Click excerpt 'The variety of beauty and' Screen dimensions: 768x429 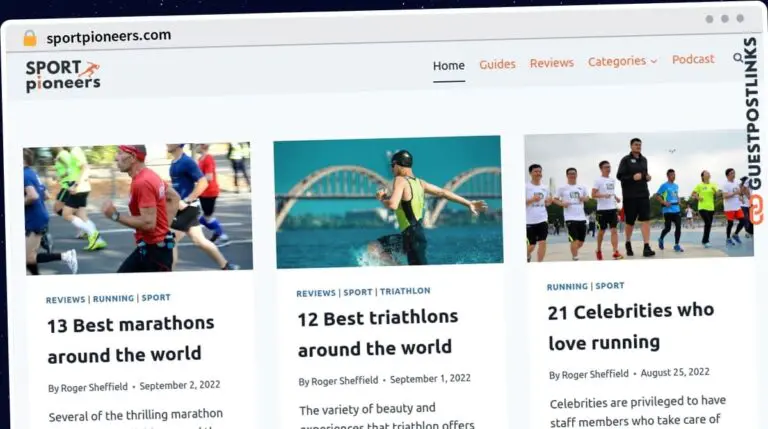pyautogui.click(x=367, y=409)
